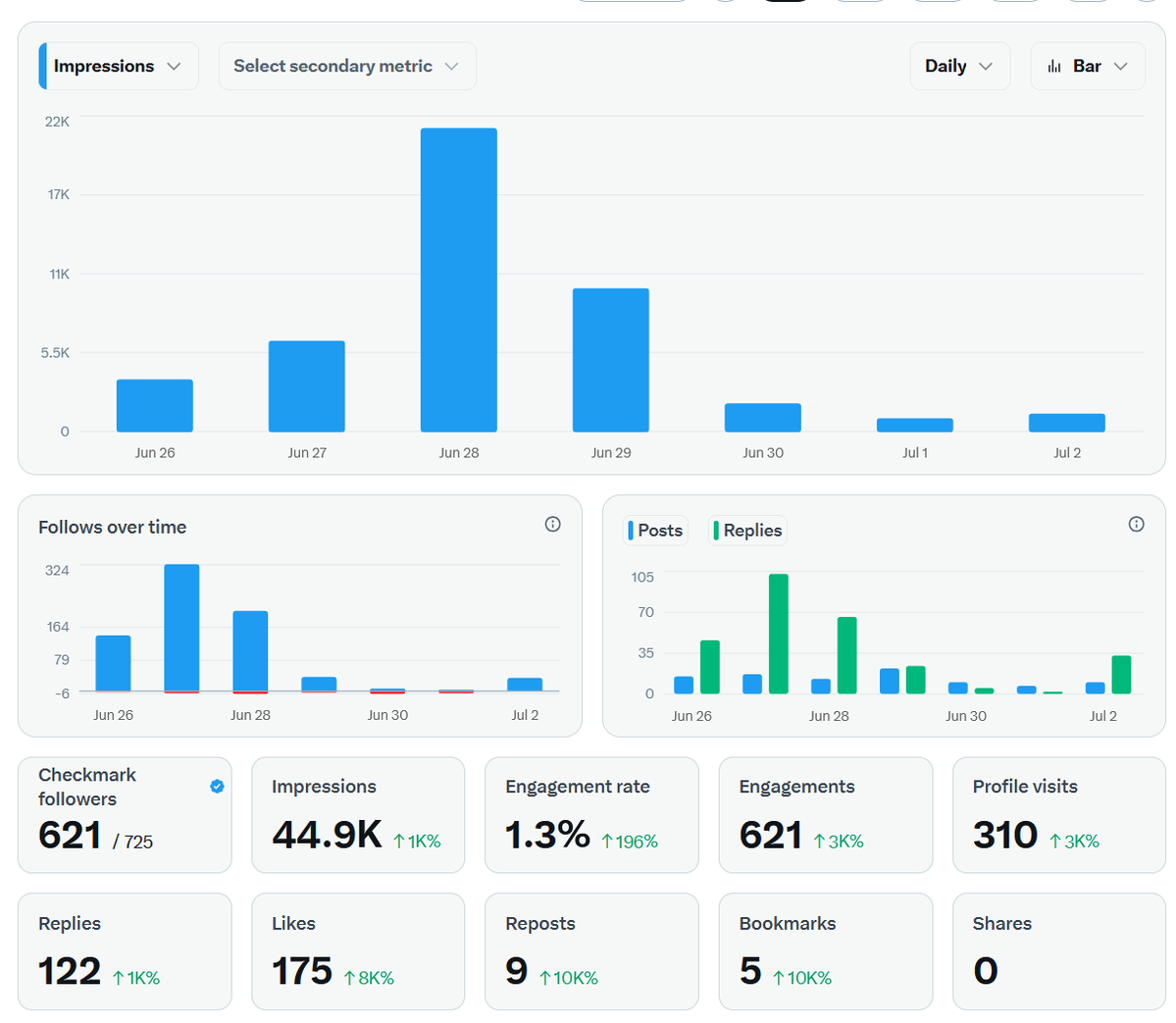Click the Jul 1 impressions bar

[x=915, y=426]
